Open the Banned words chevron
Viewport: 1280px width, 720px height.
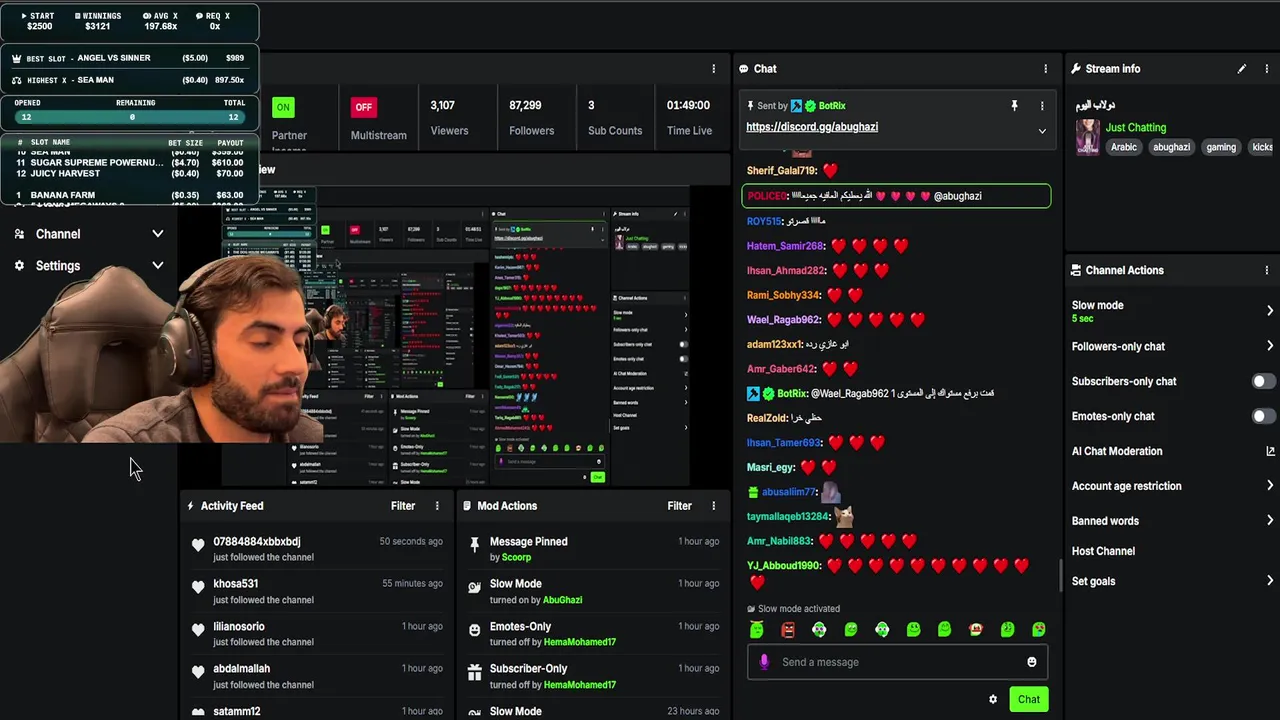(x=1270, y=520)
